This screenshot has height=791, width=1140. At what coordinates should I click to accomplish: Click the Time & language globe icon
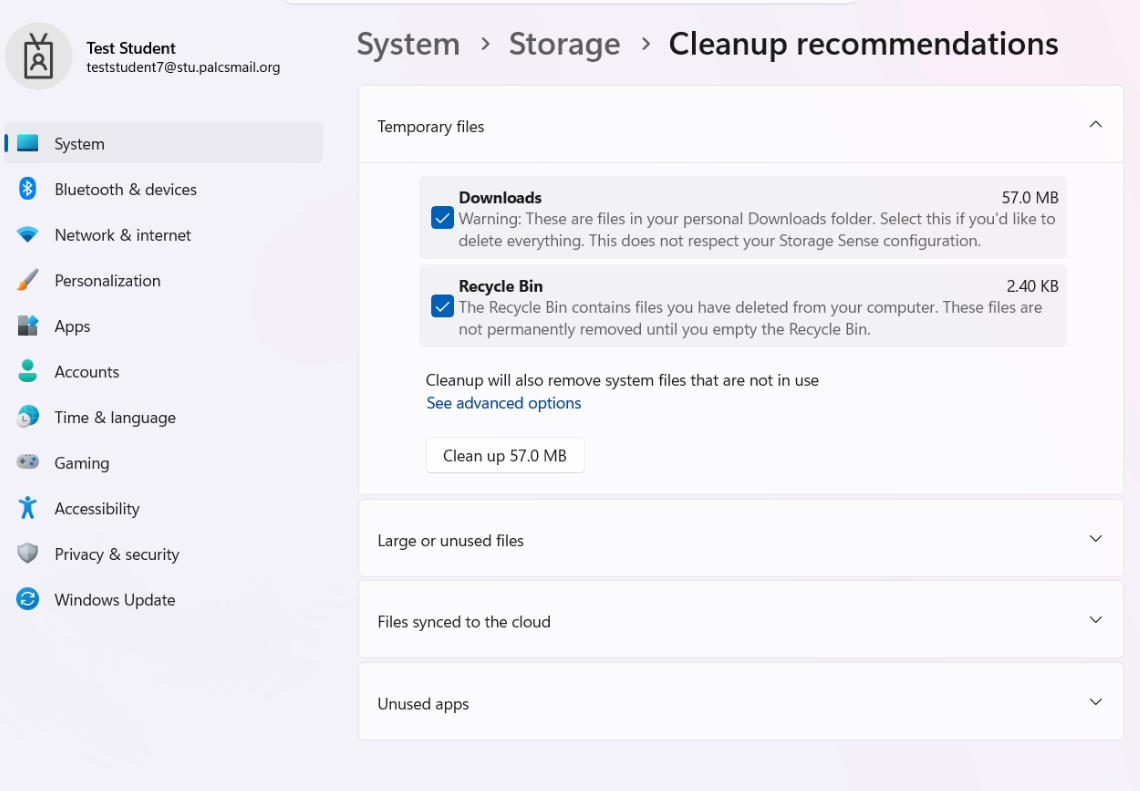coord(28,417)
